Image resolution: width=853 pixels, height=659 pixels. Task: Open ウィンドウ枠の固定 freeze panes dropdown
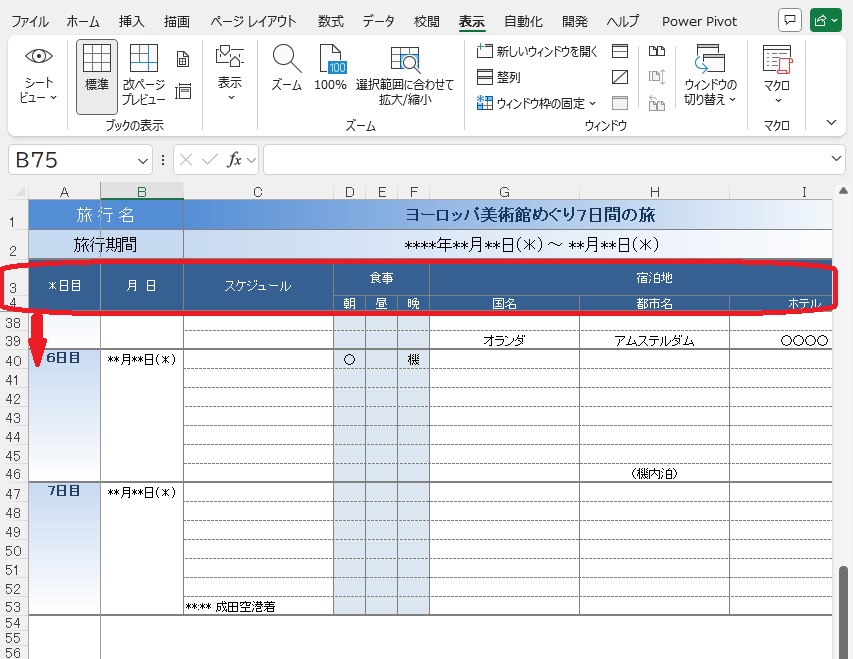tap(537, 103)
